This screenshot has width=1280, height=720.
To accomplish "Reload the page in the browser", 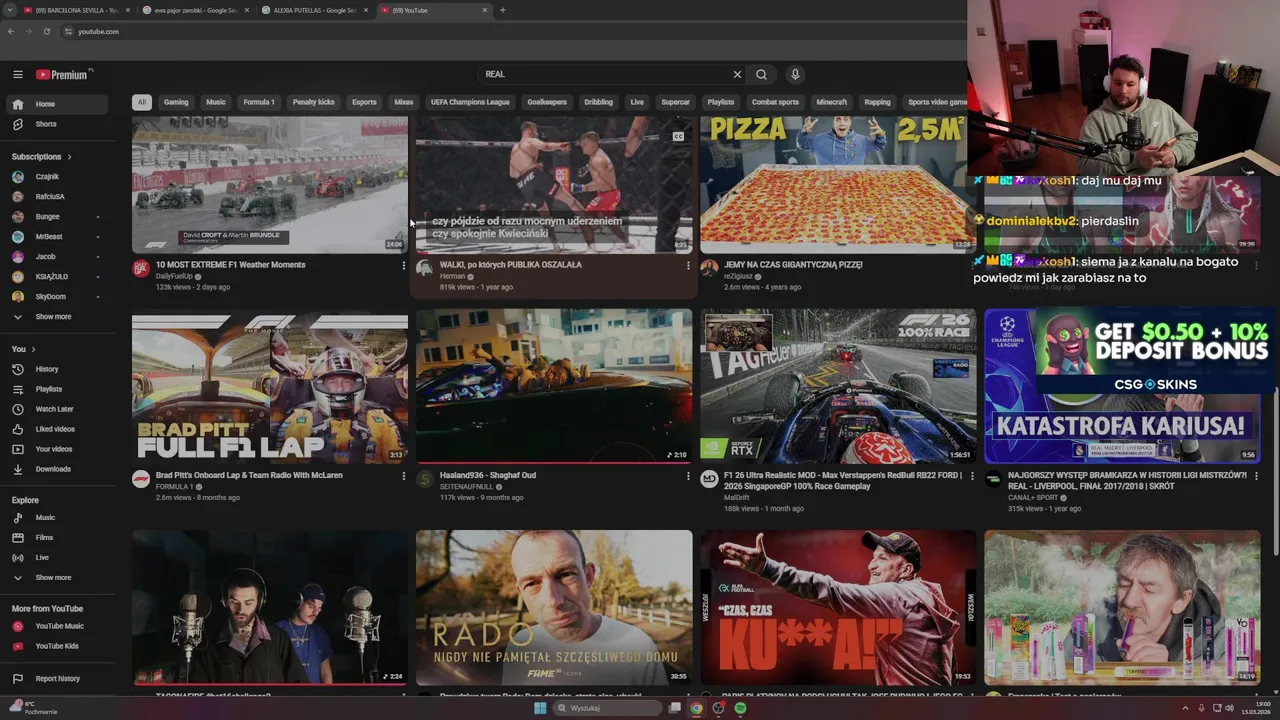I will [x=47, y=31].
